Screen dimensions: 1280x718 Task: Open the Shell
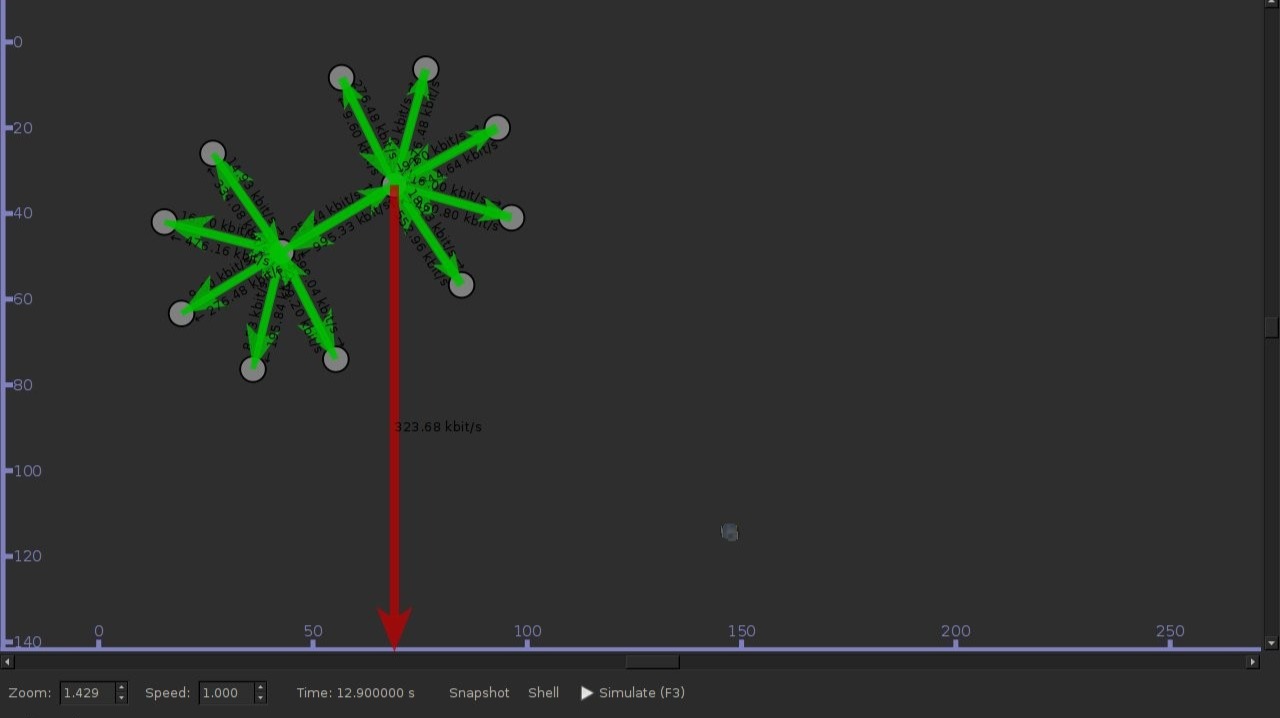[x=543, y=692]
